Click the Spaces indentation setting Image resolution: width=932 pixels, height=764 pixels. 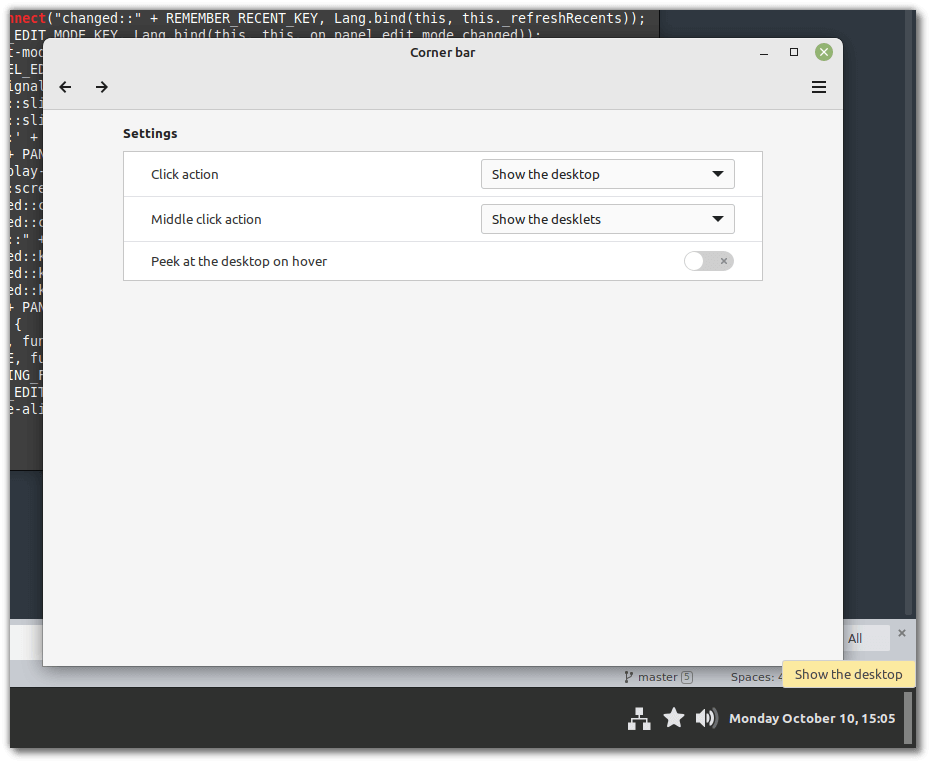click(x=757, y=677)
